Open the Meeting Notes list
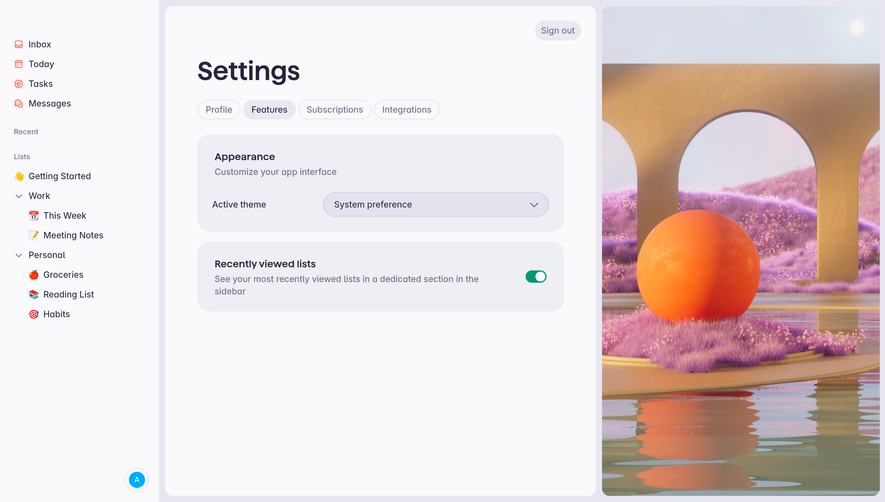The width and height of the screenshot is (885, 502). [73, 235]
